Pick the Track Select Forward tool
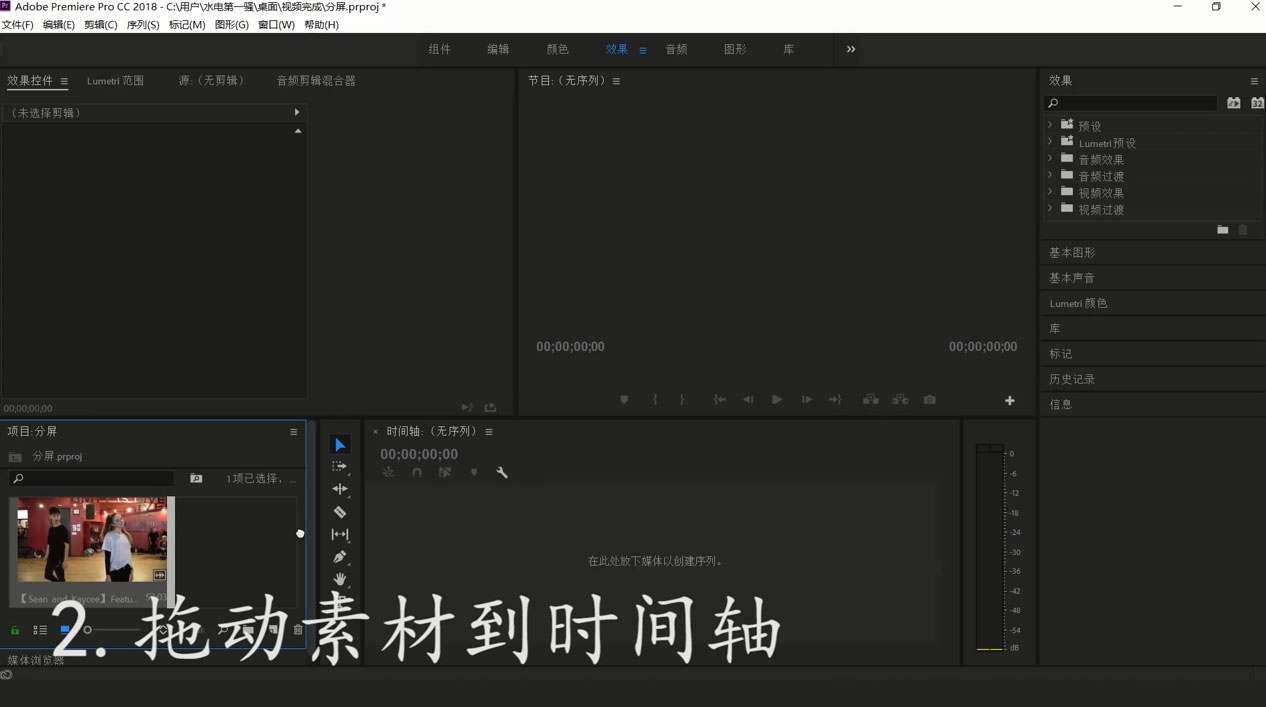The width and height of the screenshot is (1266, 707). point(340,467)
